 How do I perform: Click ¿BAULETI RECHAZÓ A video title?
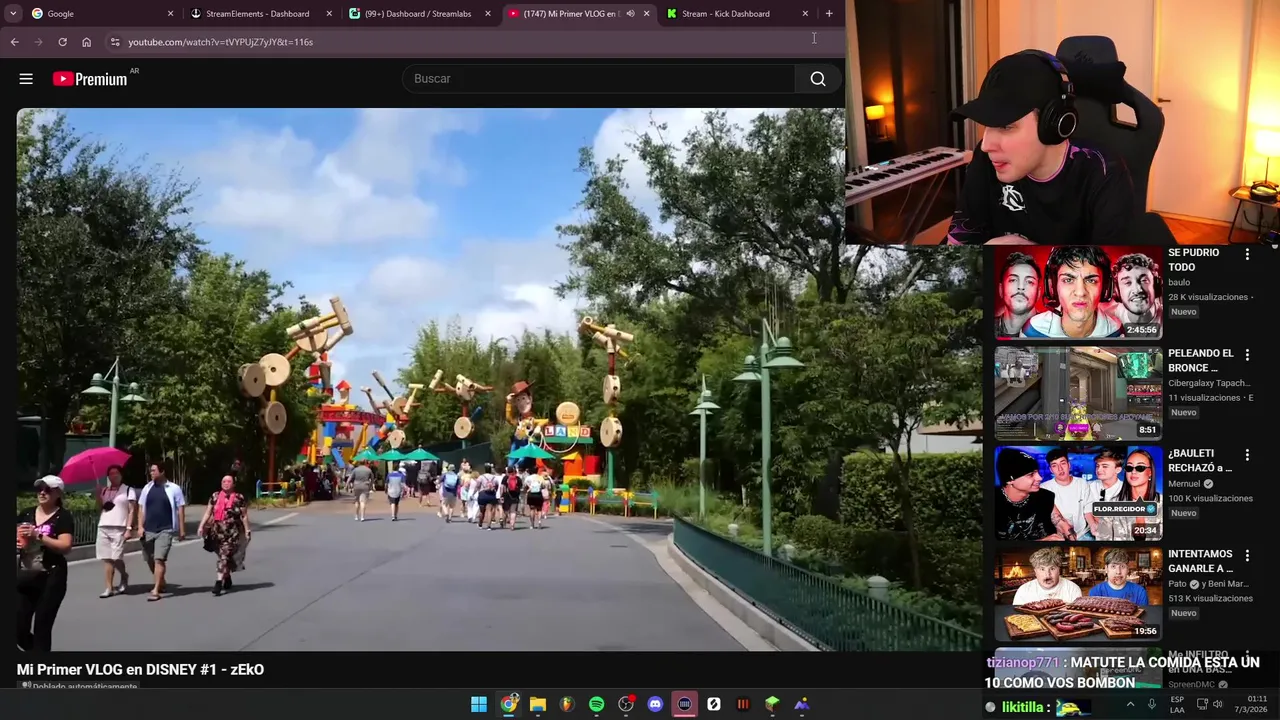tap(1200, 460)
